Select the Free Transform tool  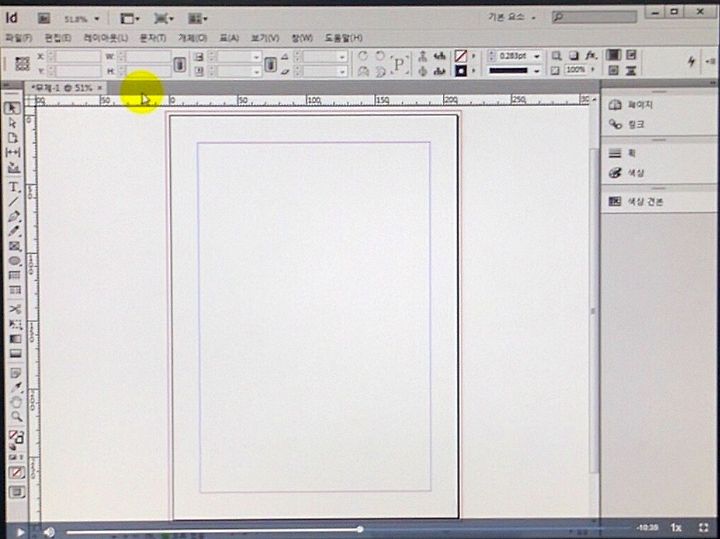pyautogui.click(x=15, y=324)
